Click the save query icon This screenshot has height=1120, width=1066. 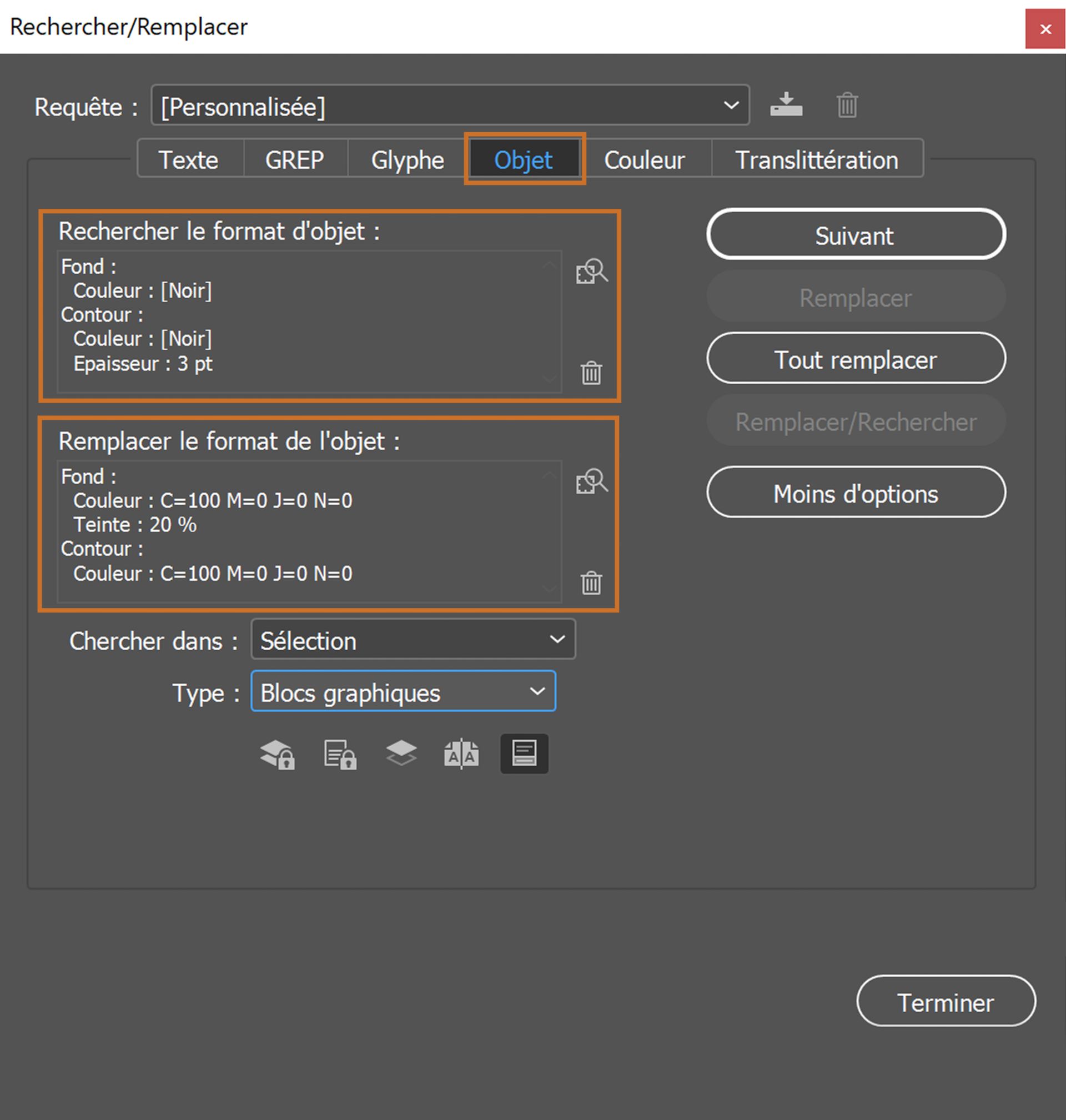[786, 105]
